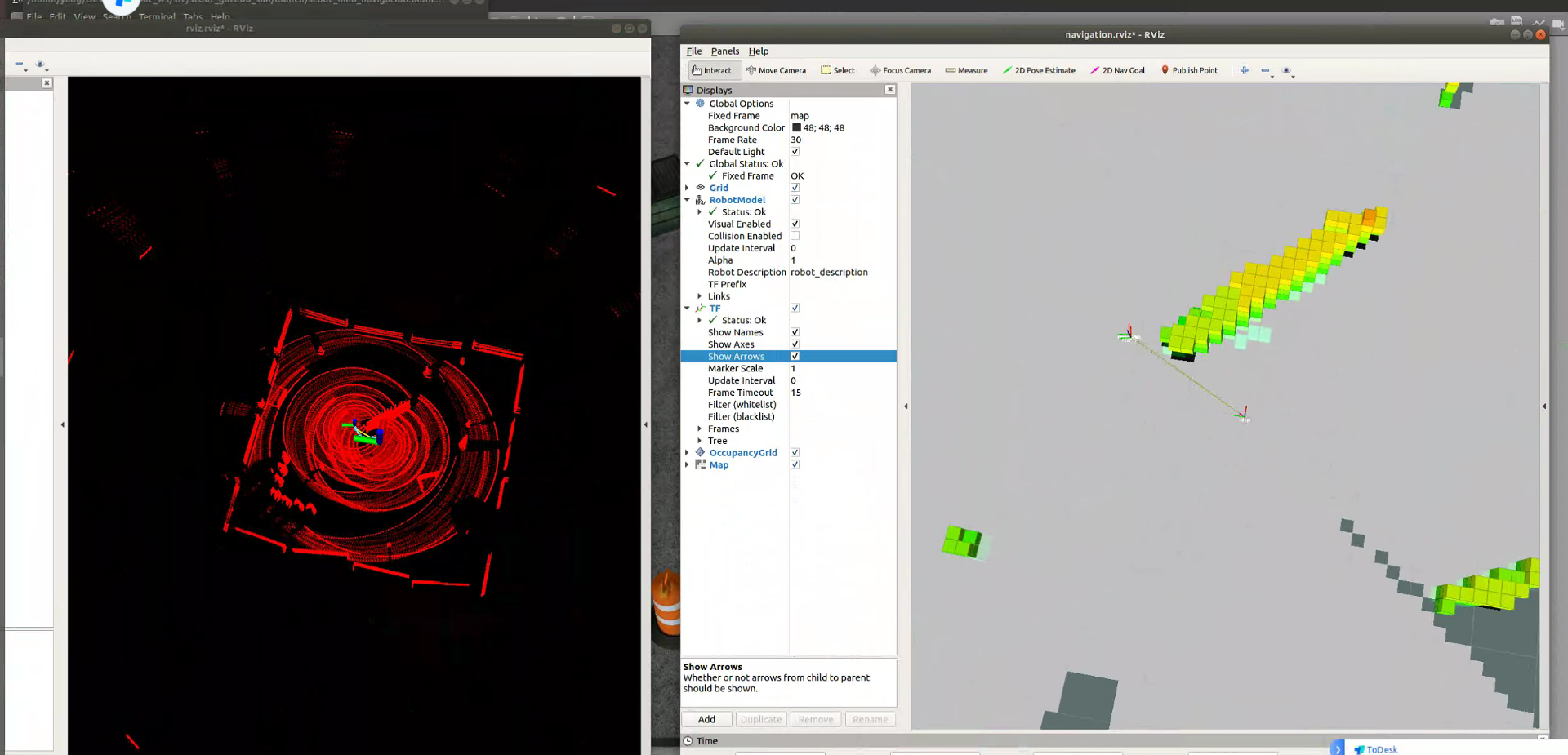Select the 2D Pose Estimate tool
Image resolution: width=1568 pixels, height=755 pixels.
coord(1039,70)
